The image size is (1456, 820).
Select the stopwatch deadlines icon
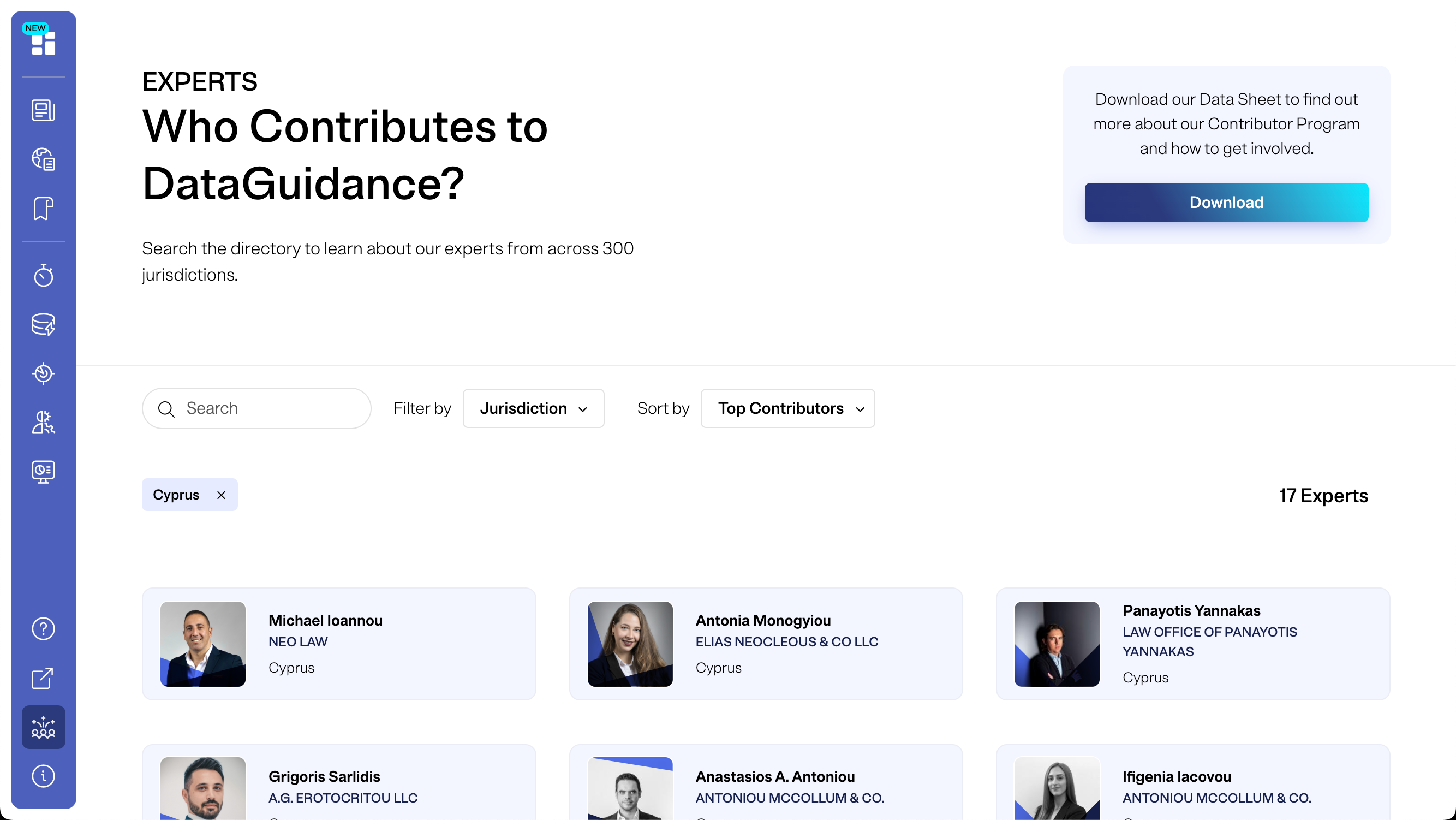(x=44, y=276)
